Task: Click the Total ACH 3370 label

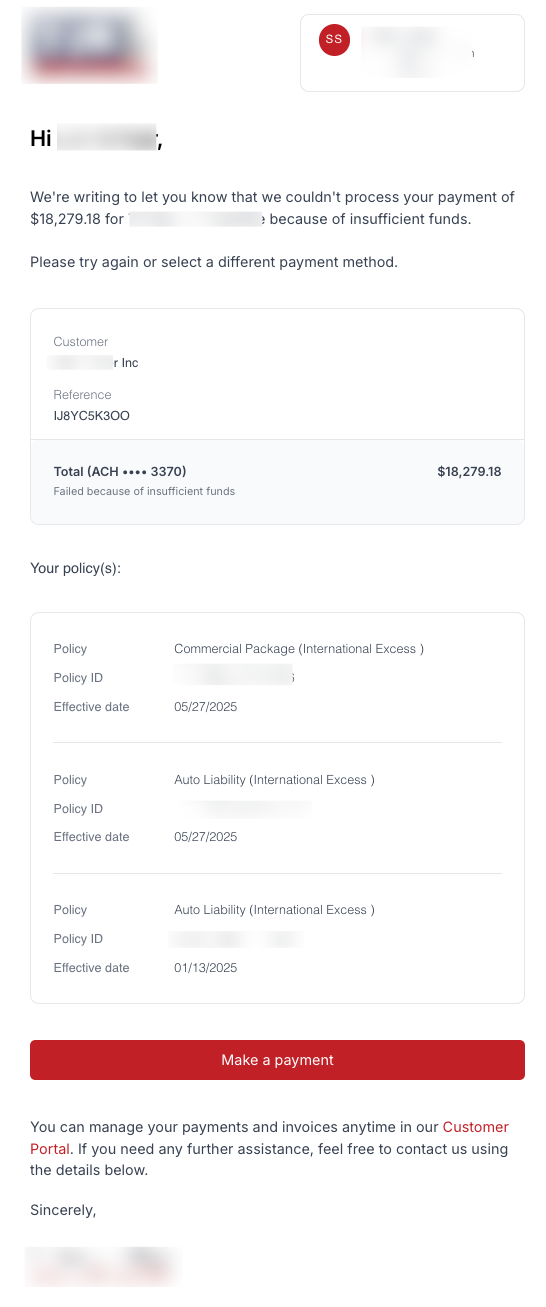Action: (120, 471)
